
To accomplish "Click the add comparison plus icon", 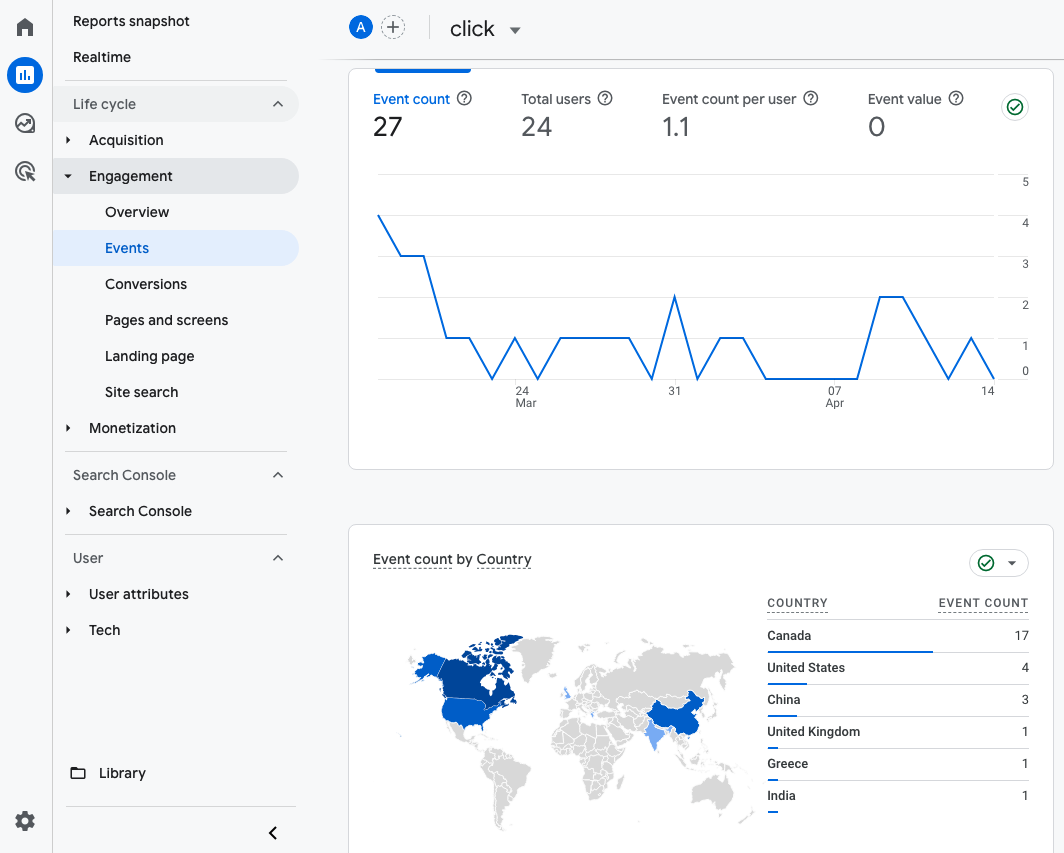I will coord(394,28).
